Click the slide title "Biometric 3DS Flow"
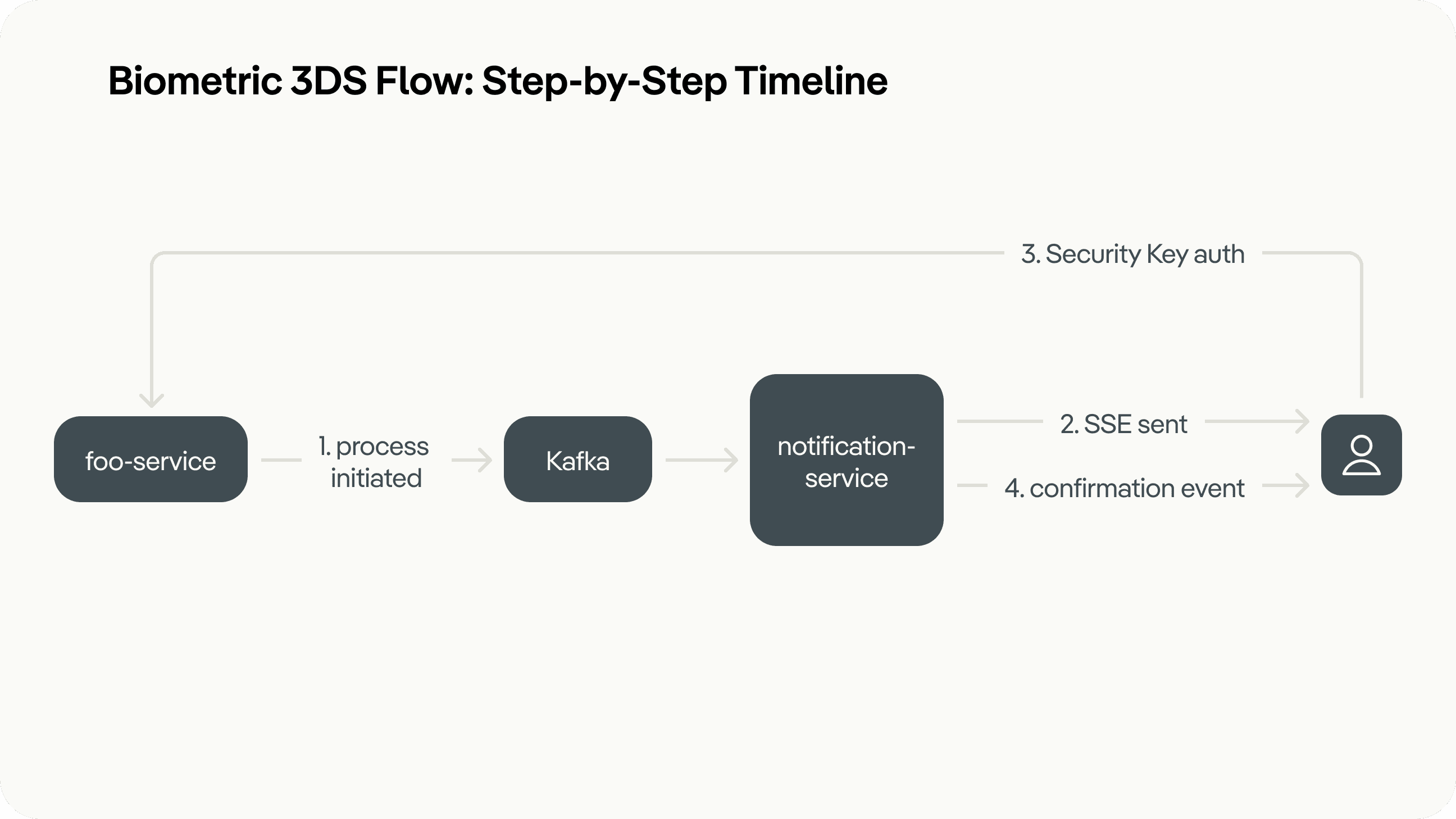The width and height of the screenshot is (1456, 819). tap(497, 81)
